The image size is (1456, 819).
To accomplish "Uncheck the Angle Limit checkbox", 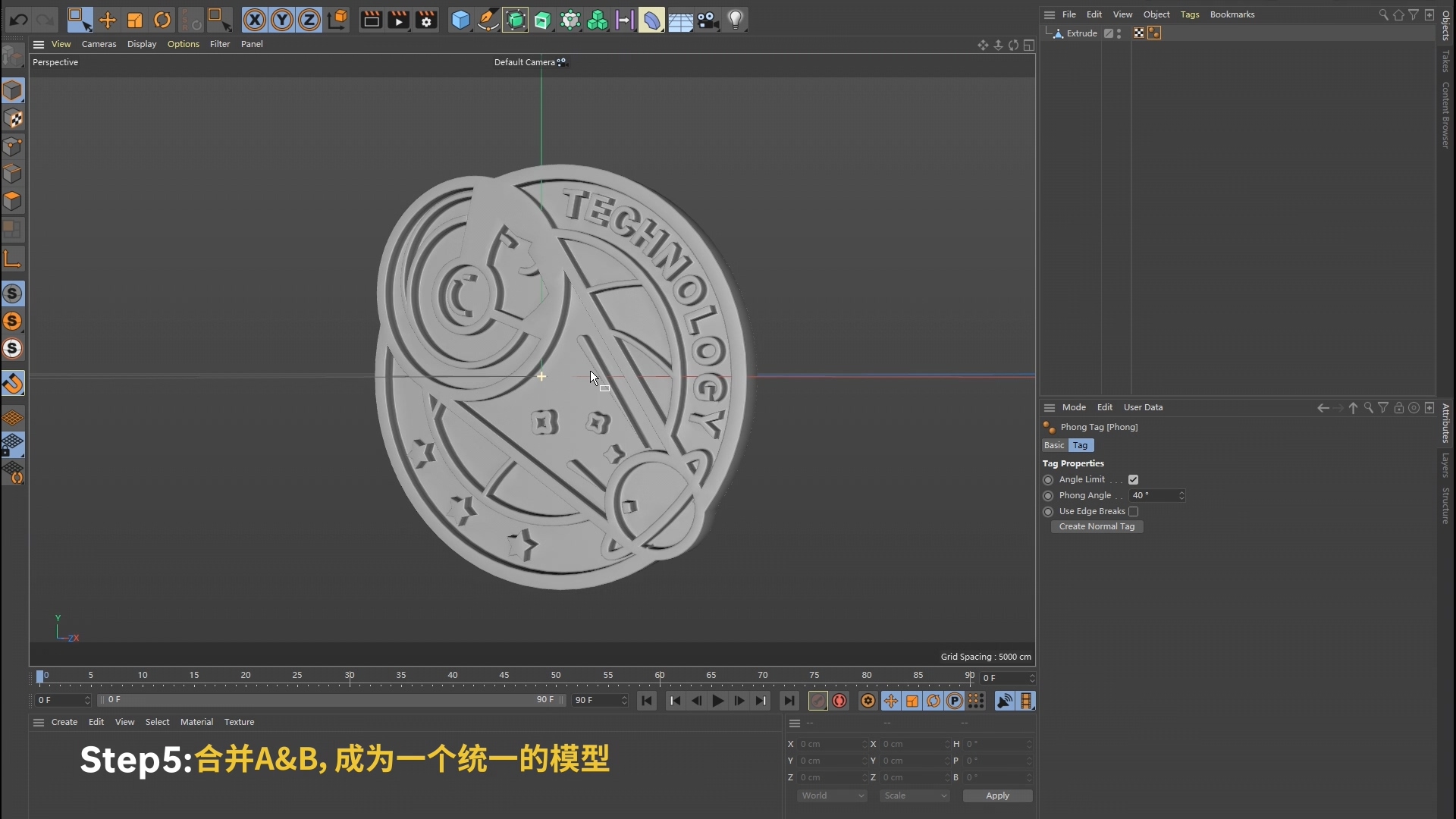I will click(1133, 479).
